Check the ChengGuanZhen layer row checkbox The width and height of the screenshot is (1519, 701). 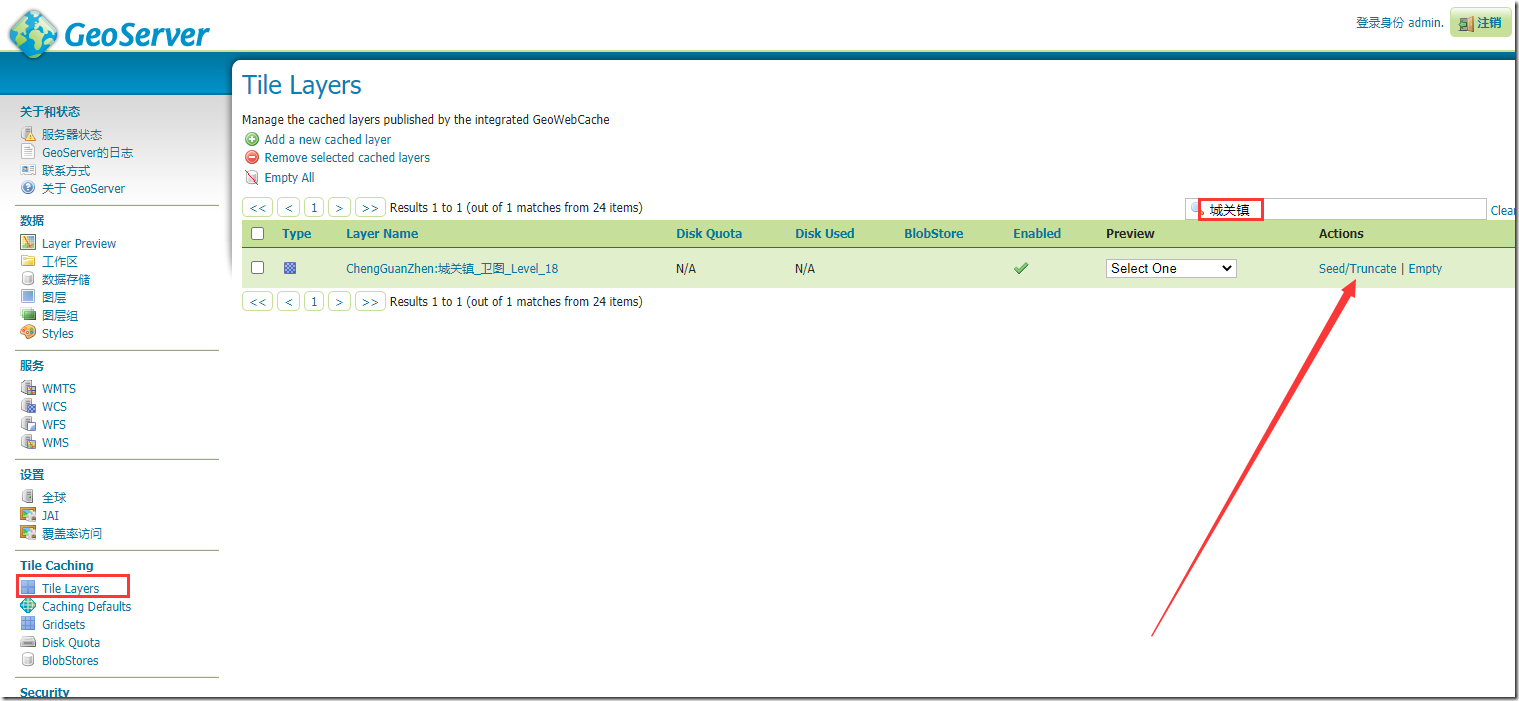(x=258, y=267)
